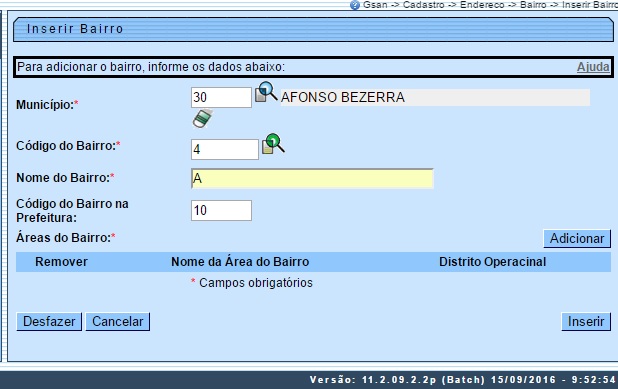Image resolution: width=618 pixels, height=389 pixels.
Task: Open the Código do Bairro search icon
Action: (x=273, y=143)
